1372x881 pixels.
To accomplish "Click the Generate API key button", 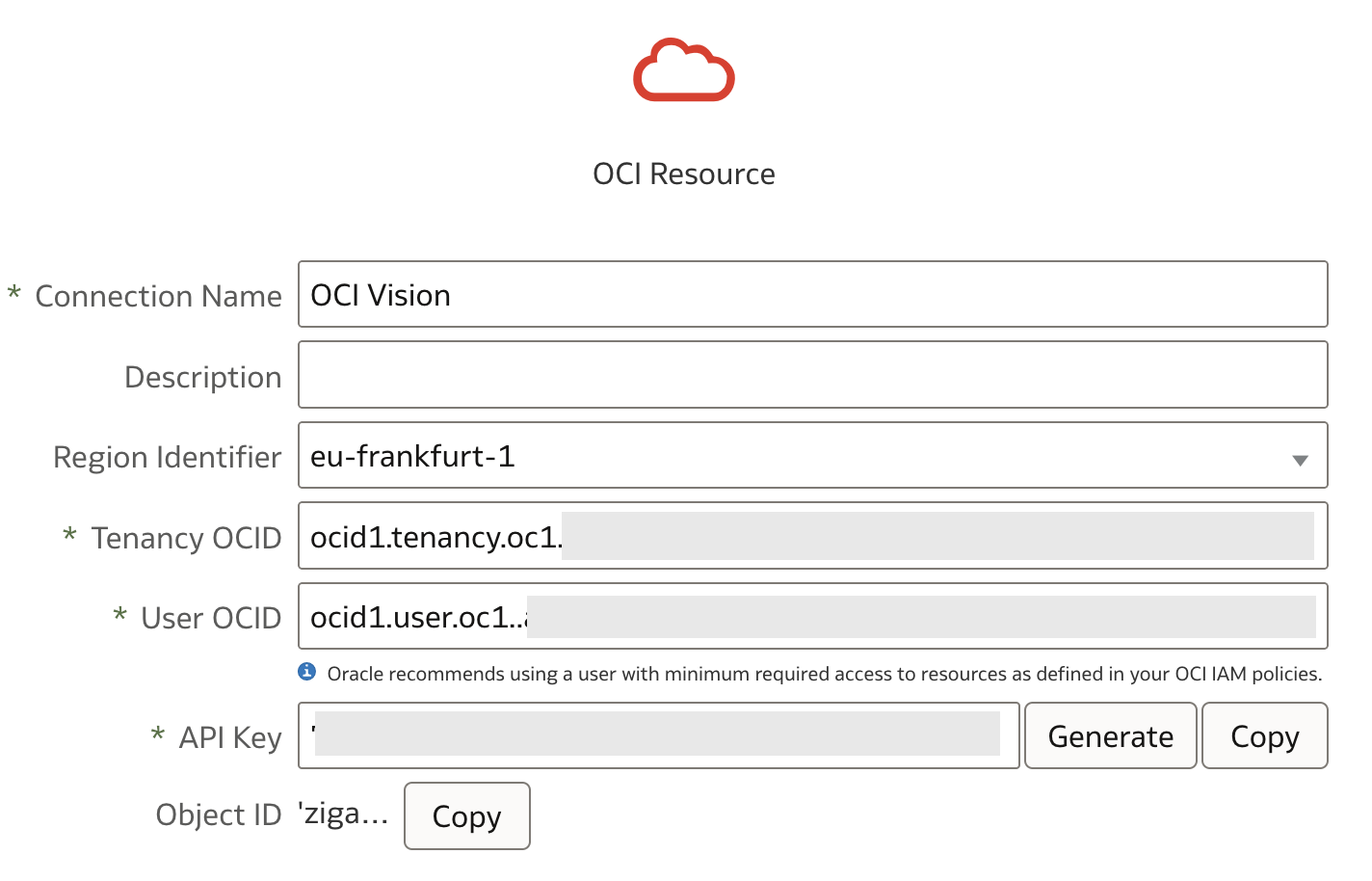I will point(1111,735).
